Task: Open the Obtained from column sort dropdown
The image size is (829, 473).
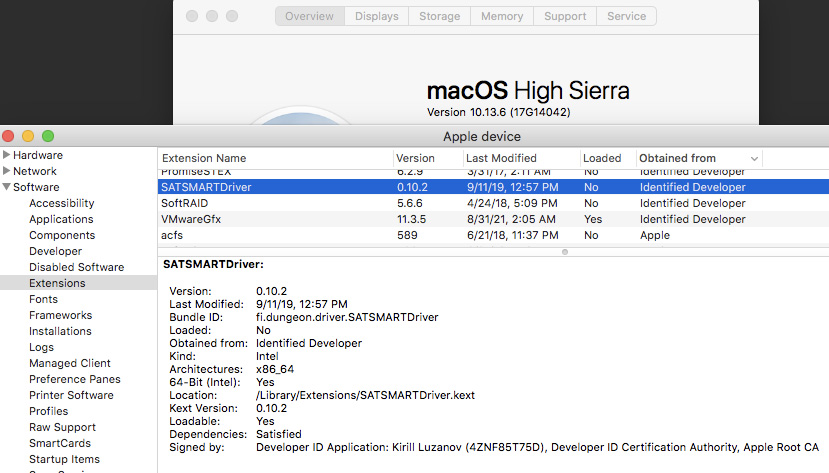Action: [753, 158]
